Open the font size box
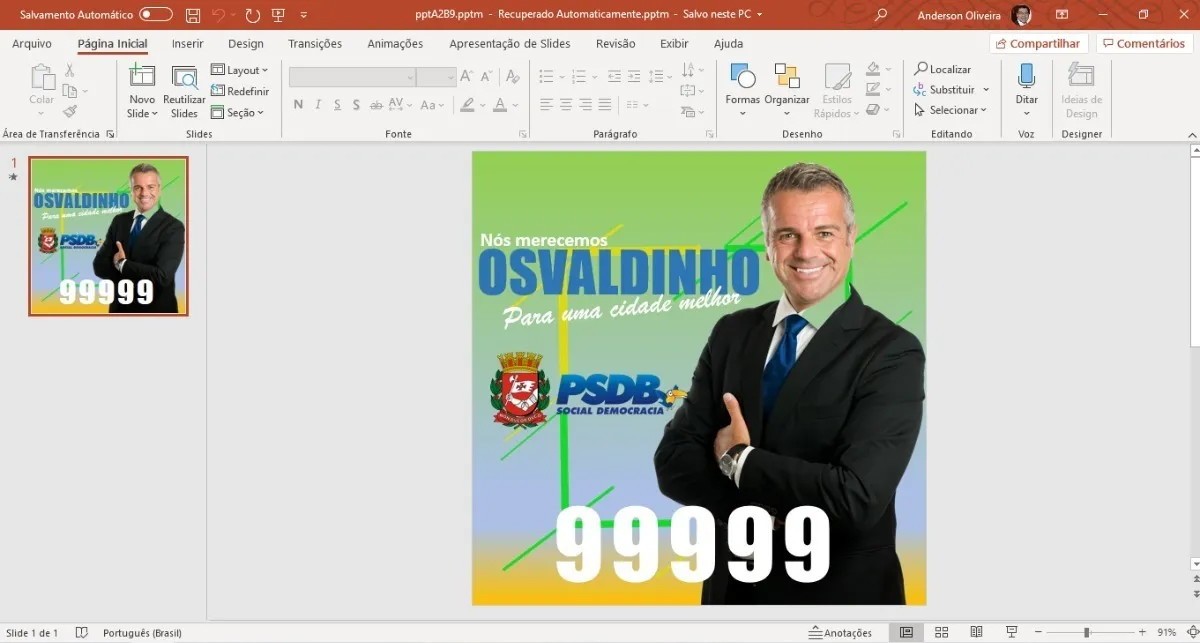 (x=436, y=77)
